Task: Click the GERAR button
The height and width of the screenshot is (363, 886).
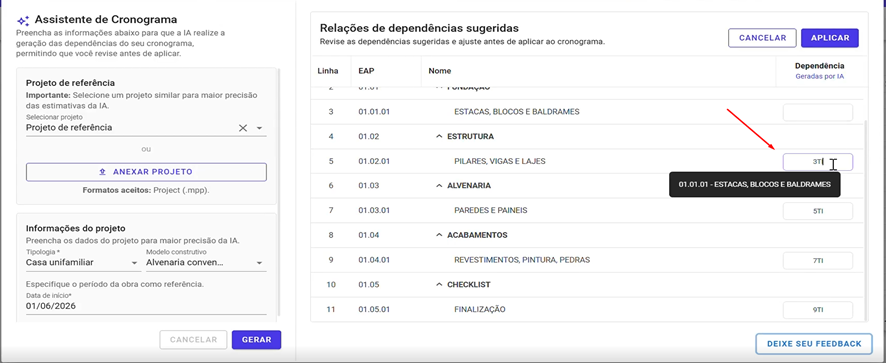Action: tap(257, 340)
